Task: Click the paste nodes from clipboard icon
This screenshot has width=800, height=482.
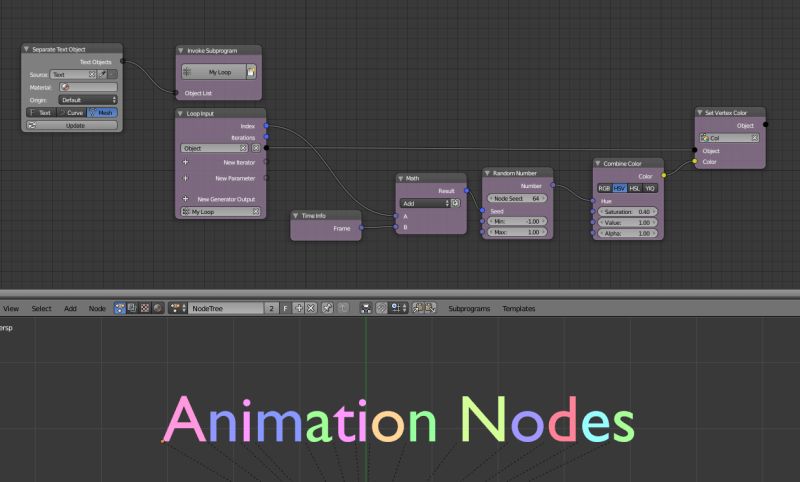Action: coord(430,308)
